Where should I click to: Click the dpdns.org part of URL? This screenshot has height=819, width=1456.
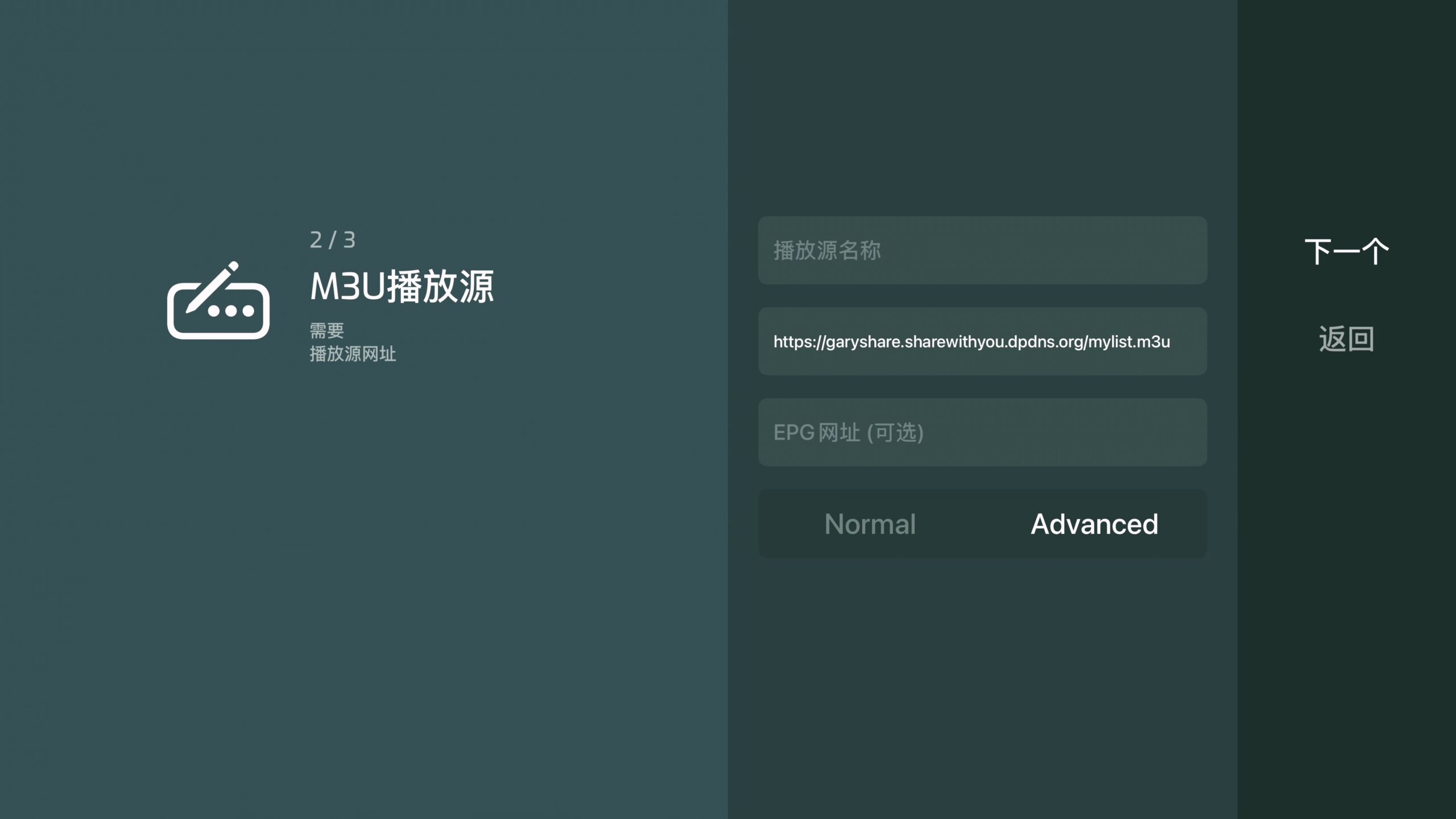coord(1045,342)
